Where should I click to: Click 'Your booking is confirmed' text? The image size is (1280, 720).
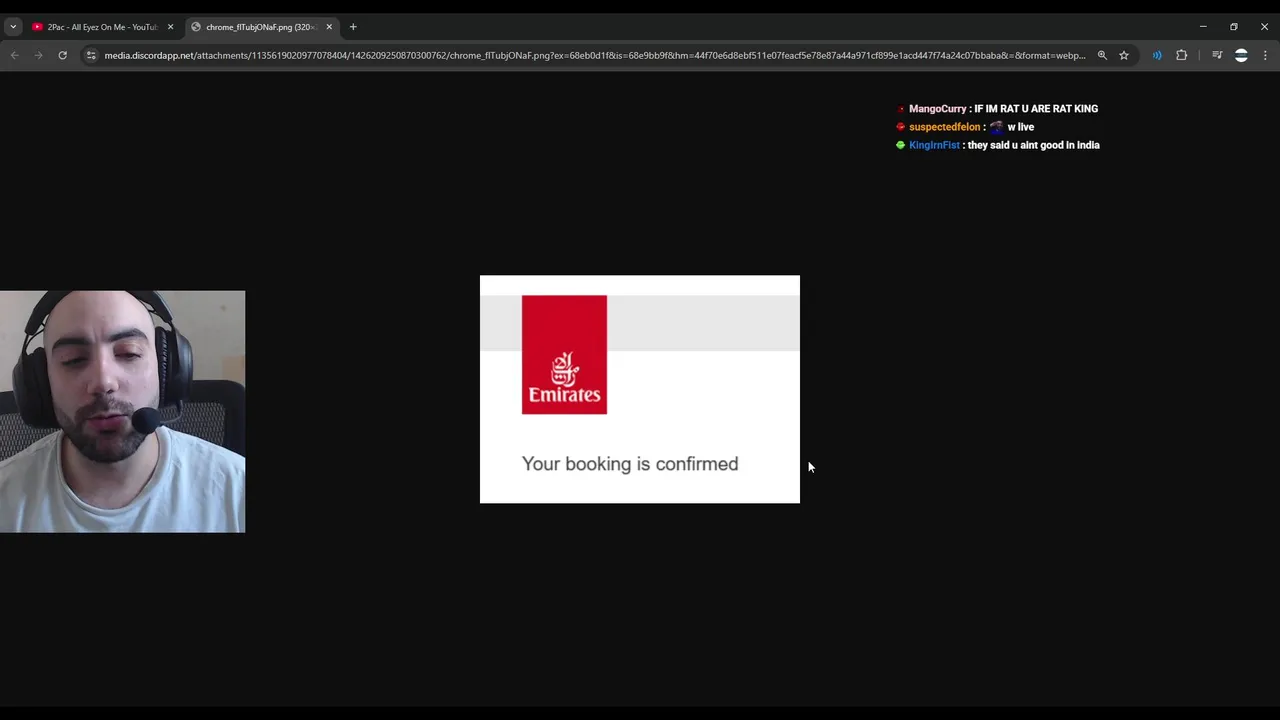click(630, 464)
